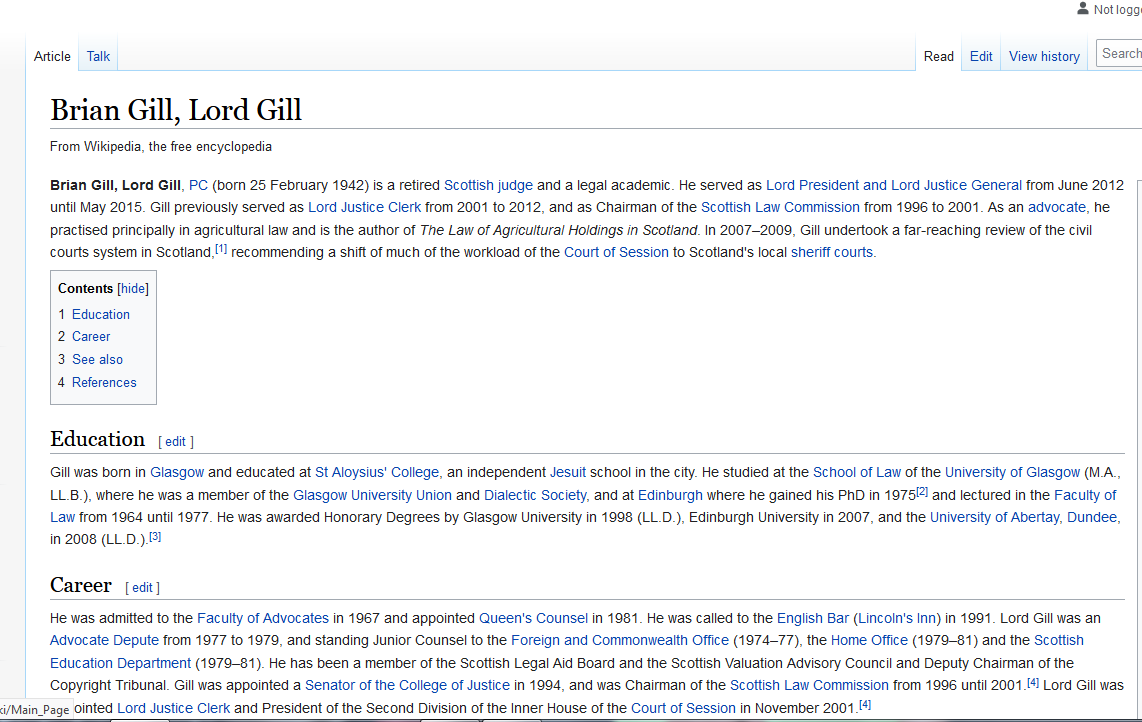Open the Dundee link
Screen dimensions: 1142x722
point(1092,517)
